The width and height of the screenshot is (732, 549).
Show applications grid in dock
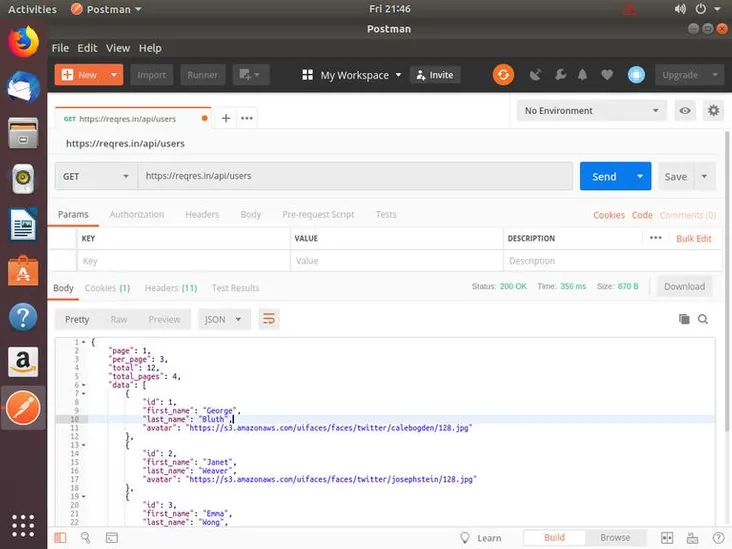pos(23,526)
